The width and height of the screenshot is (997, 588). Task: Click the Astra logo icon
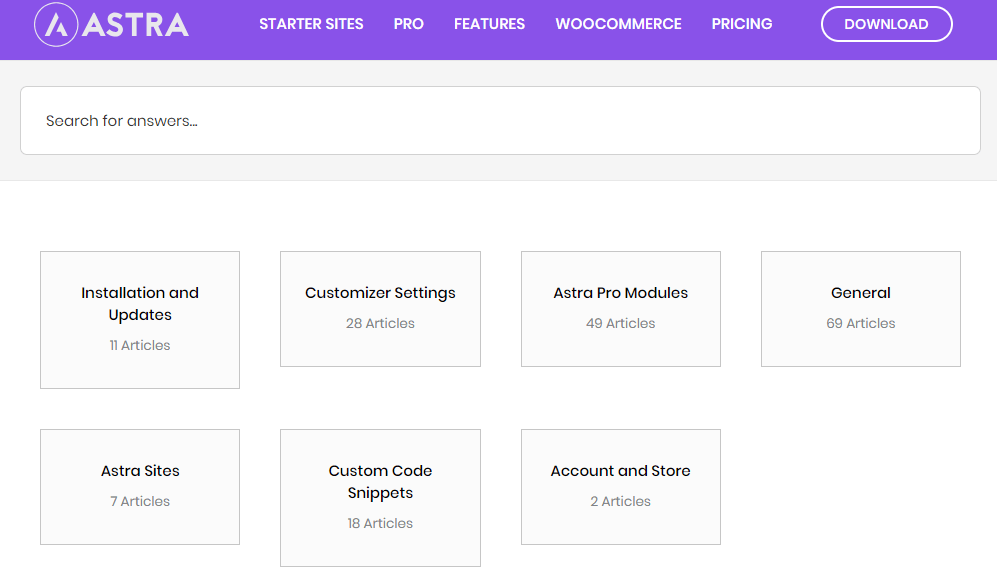[x=56, y=25]
